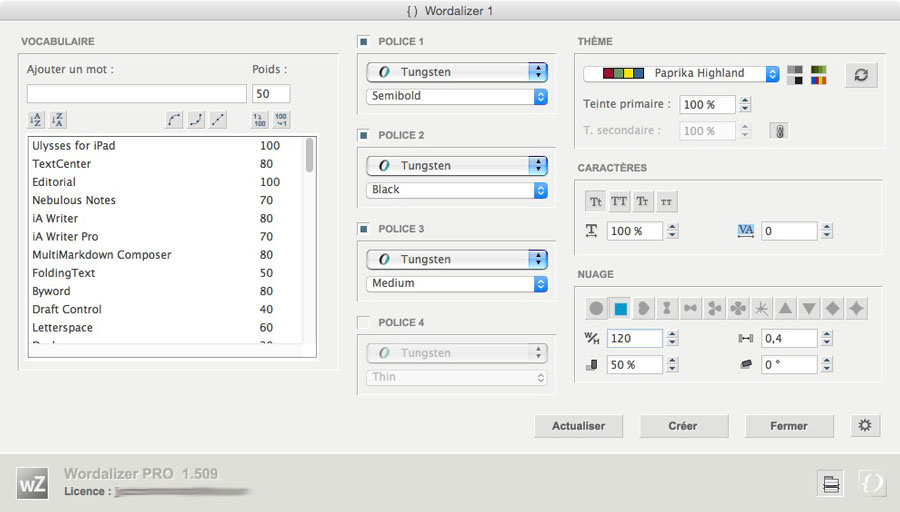
Task: Apply the second weight curve icon
Action: 196,119
